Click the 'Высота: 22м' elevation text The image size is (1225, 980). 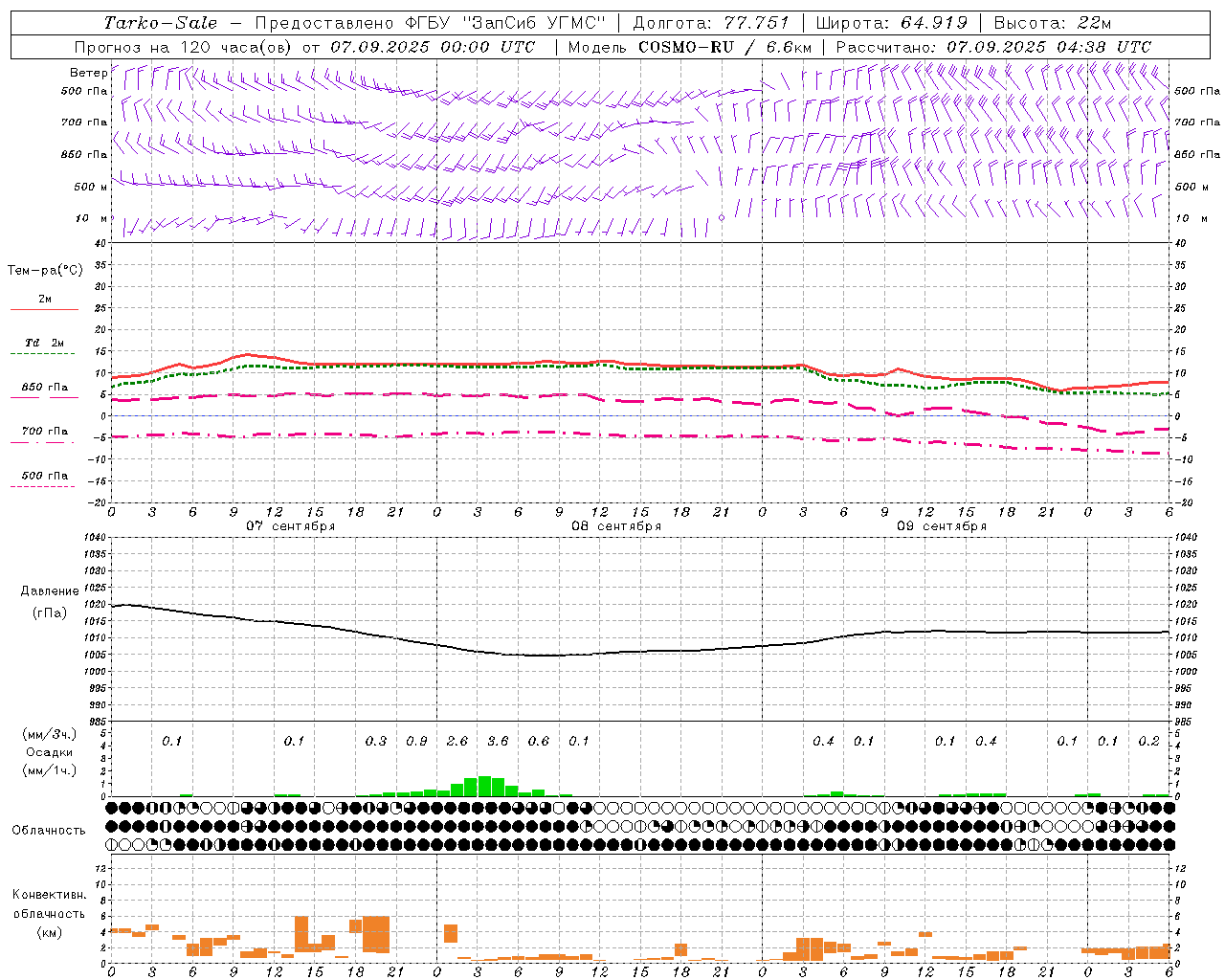coord(1053,23)
